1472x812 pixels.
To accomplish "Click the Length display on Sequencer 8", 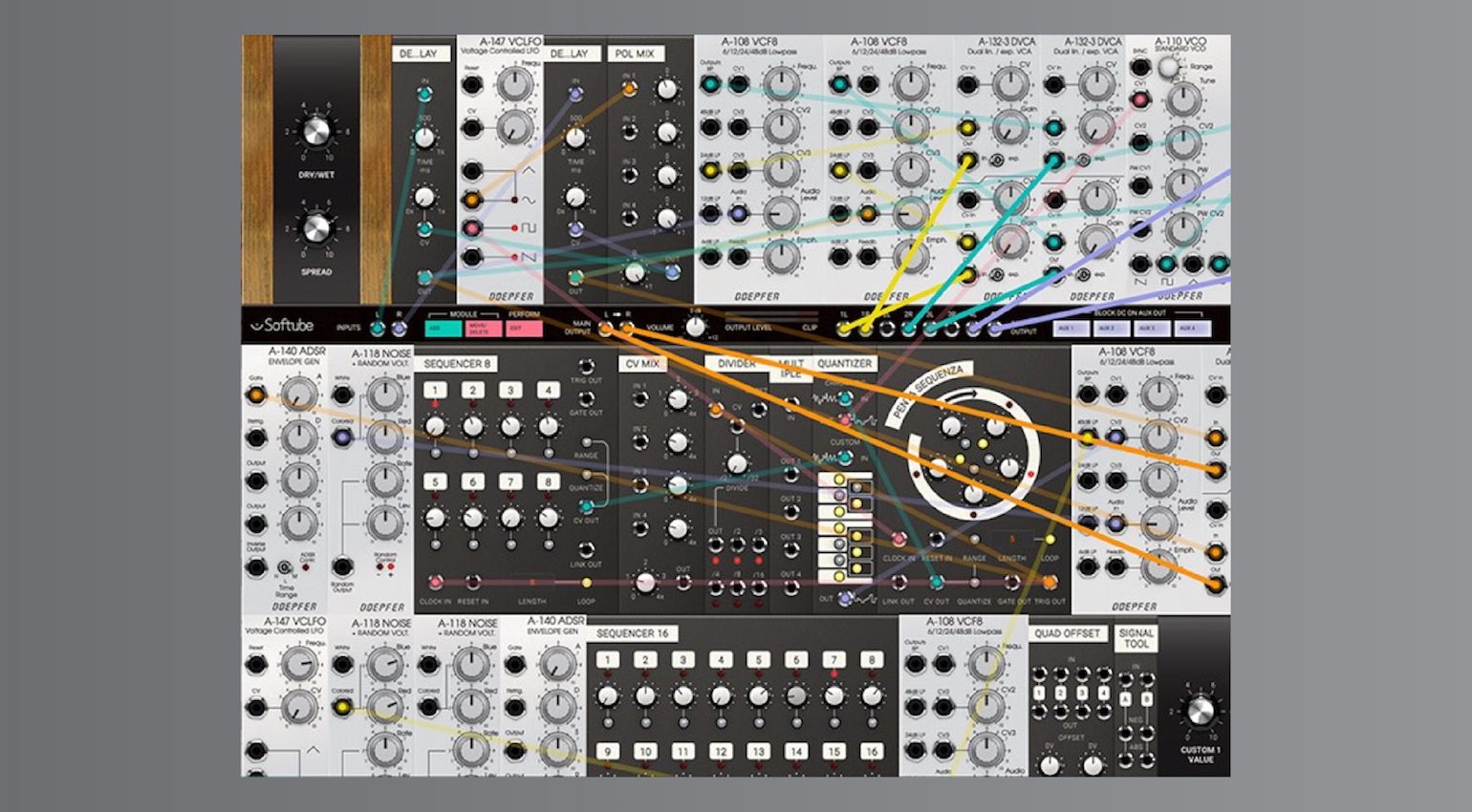I will [x=531, y=581].
